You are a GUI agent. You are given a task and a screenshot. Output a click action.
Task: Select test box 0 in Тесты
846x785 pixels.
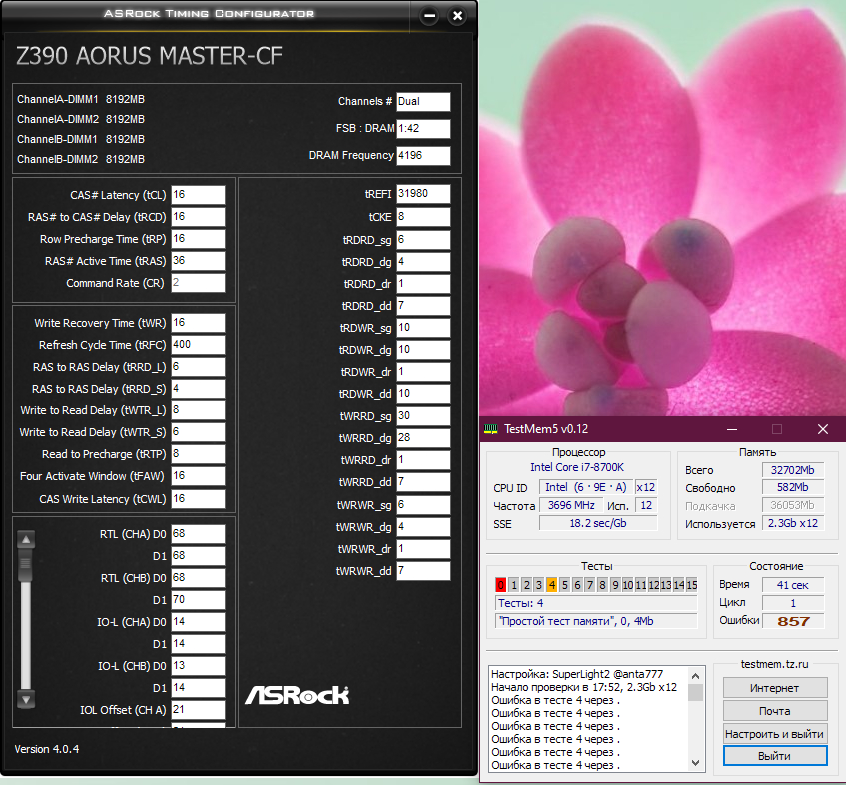(x=500, y=585)
